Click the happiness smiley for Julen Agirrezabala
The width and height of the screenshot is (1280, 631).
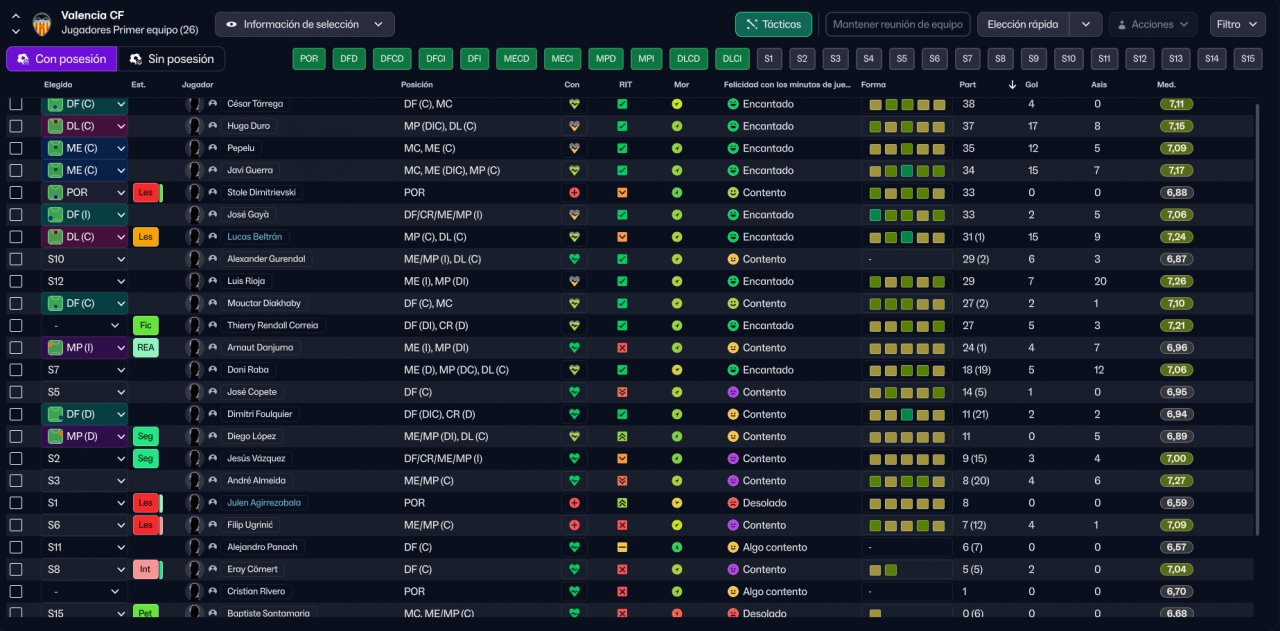(732, 503)
